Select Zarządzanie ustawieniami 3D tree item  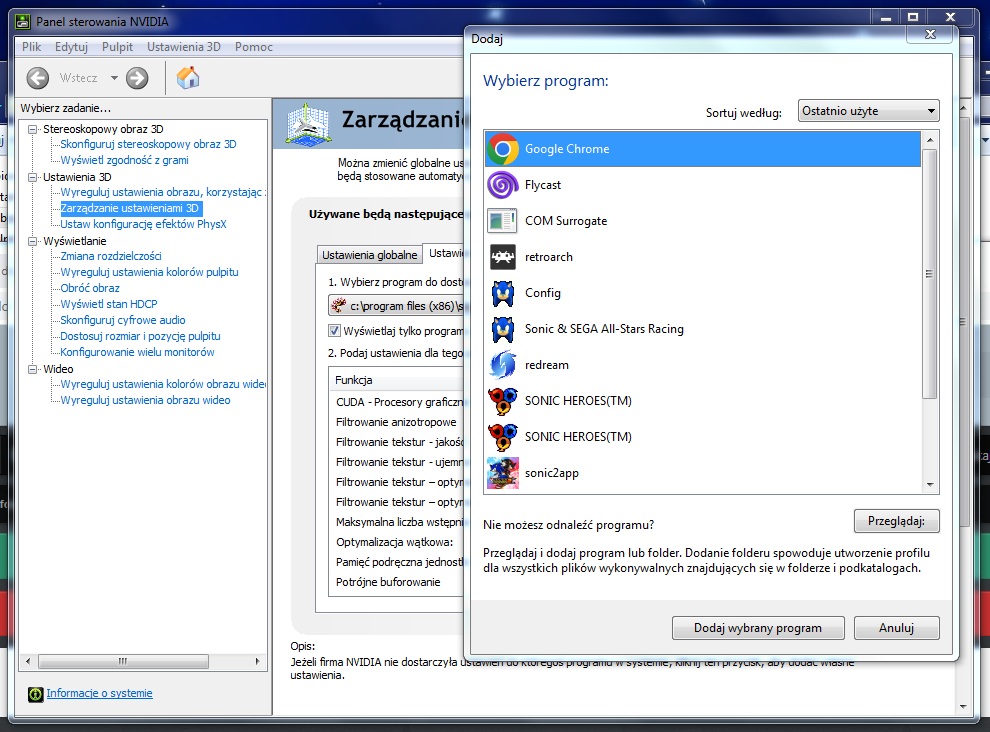[x=131, y=208]
